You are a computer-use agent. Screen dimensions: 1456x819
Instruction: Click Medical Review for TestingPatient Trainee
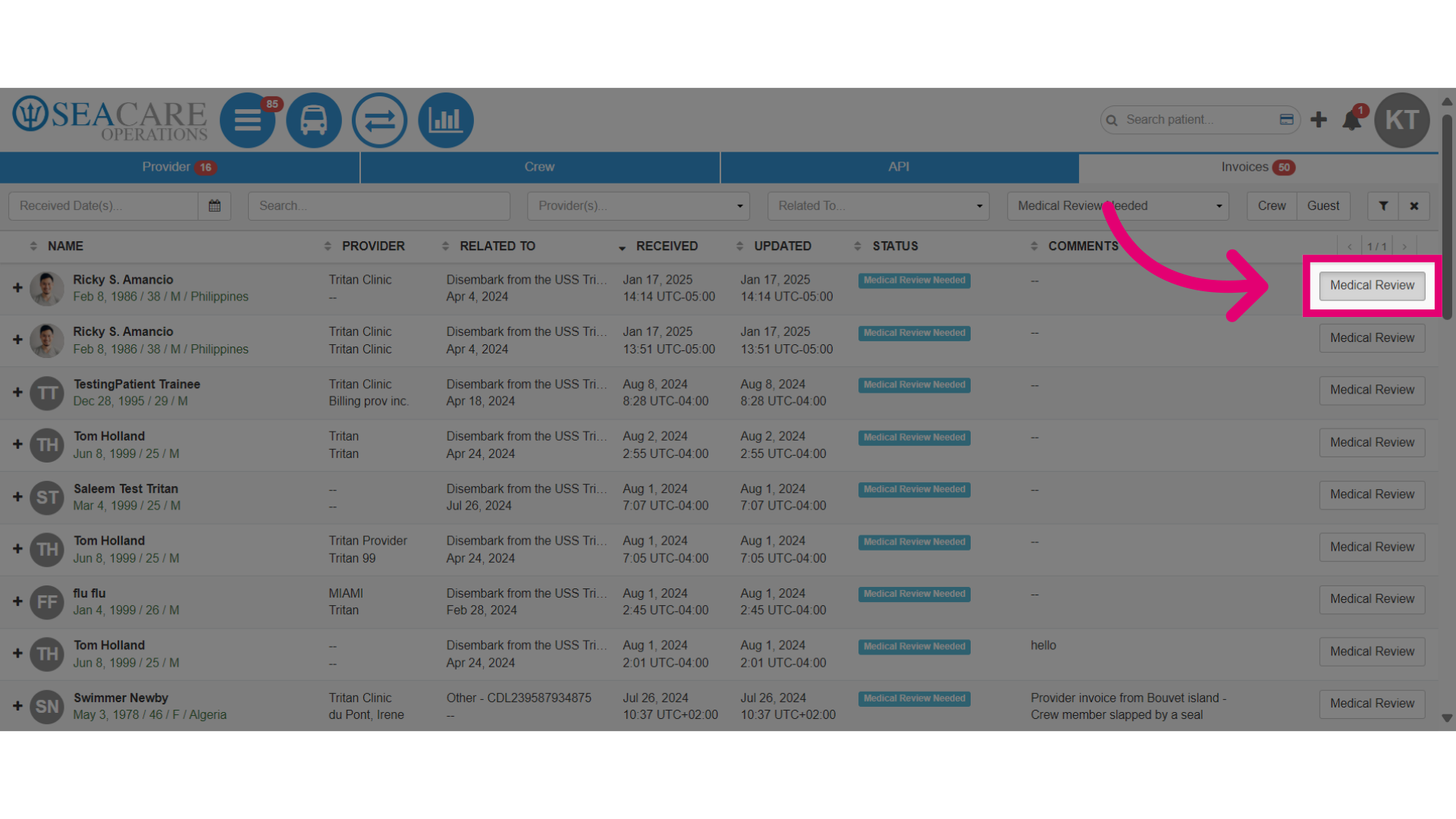pyautogui.click(x=1372, y=391)
